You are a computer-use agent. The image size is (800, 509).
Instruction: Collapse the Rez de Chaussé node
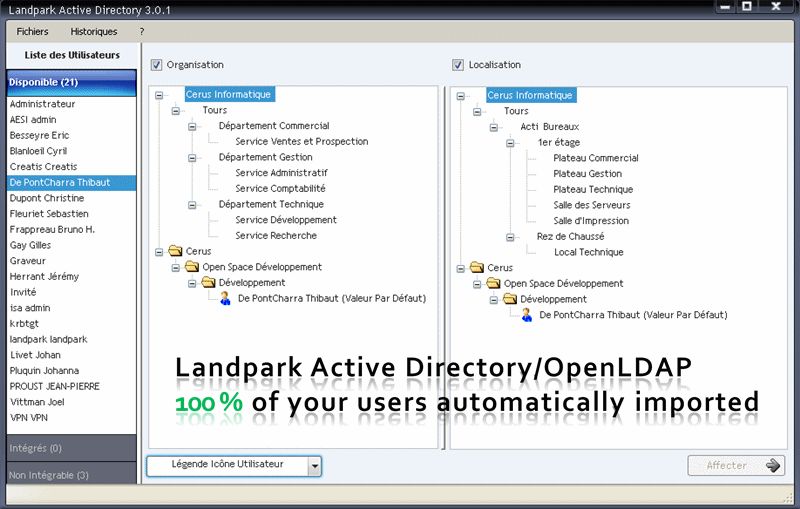(510, 237)
